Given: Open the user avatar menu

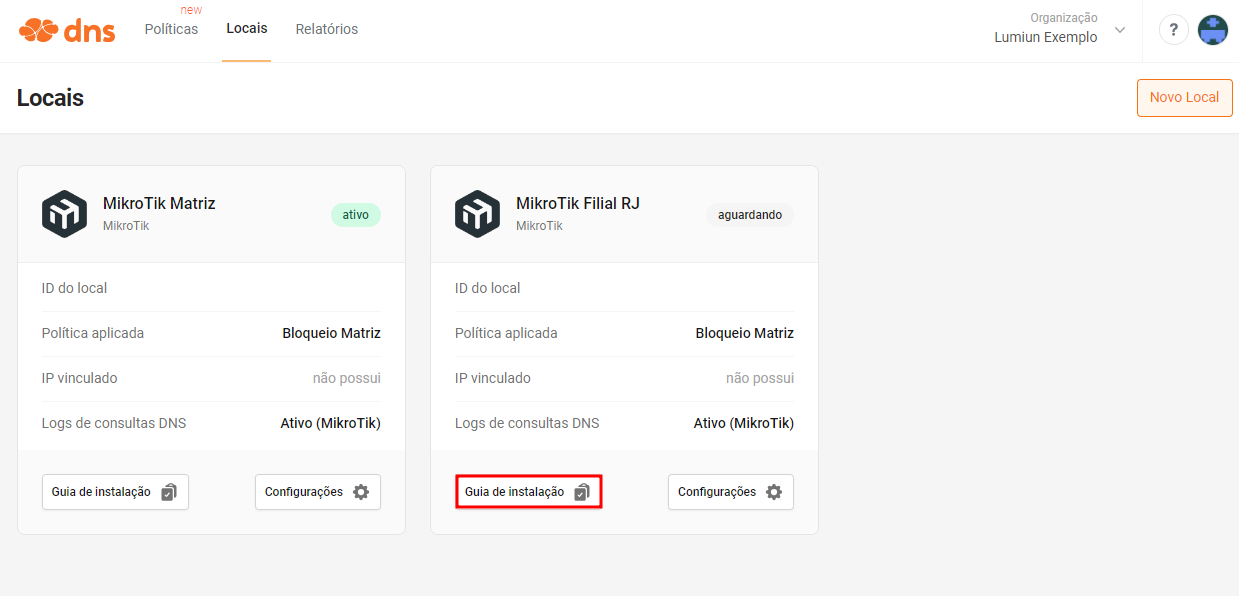Looking at the screenshot, I should [x=1213, y=30].
